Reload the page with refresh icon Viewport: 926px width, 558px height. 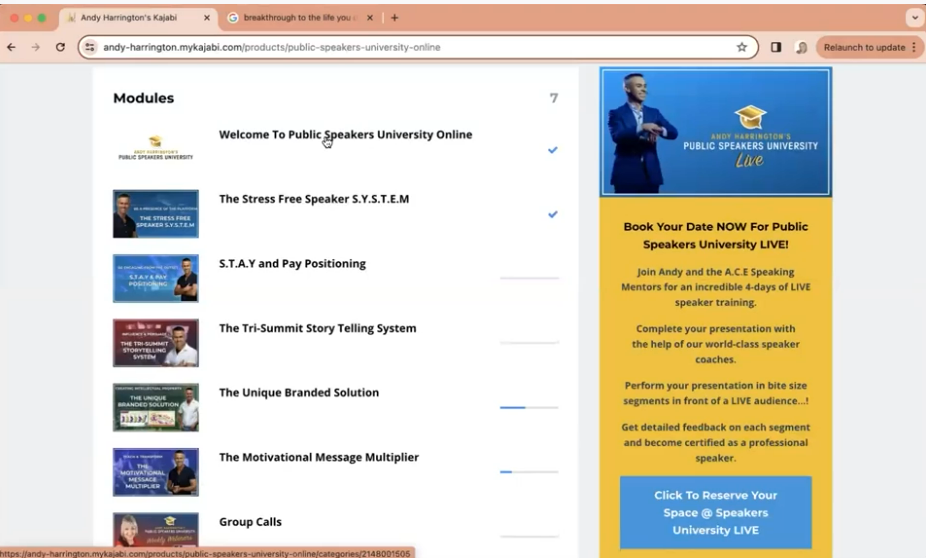point(60,47)
